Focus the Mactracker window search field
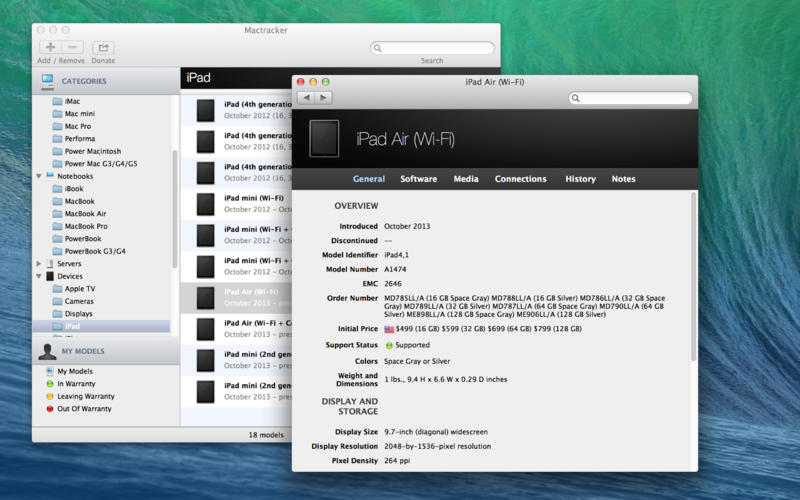This screenshot has height=500, width=800. [432, 48]
